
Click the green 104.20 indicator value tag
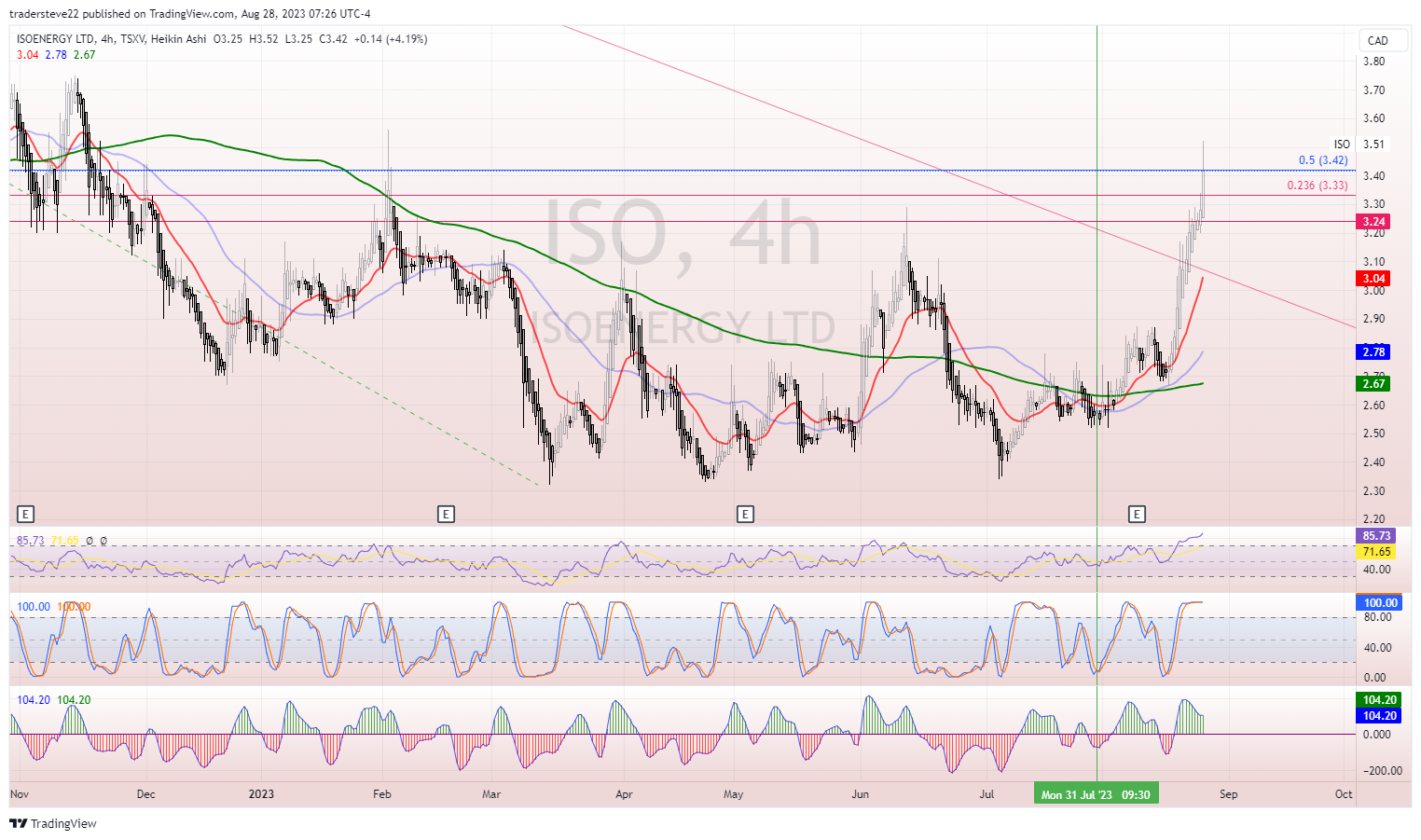pyautogui.click(x=1379, y=700)
